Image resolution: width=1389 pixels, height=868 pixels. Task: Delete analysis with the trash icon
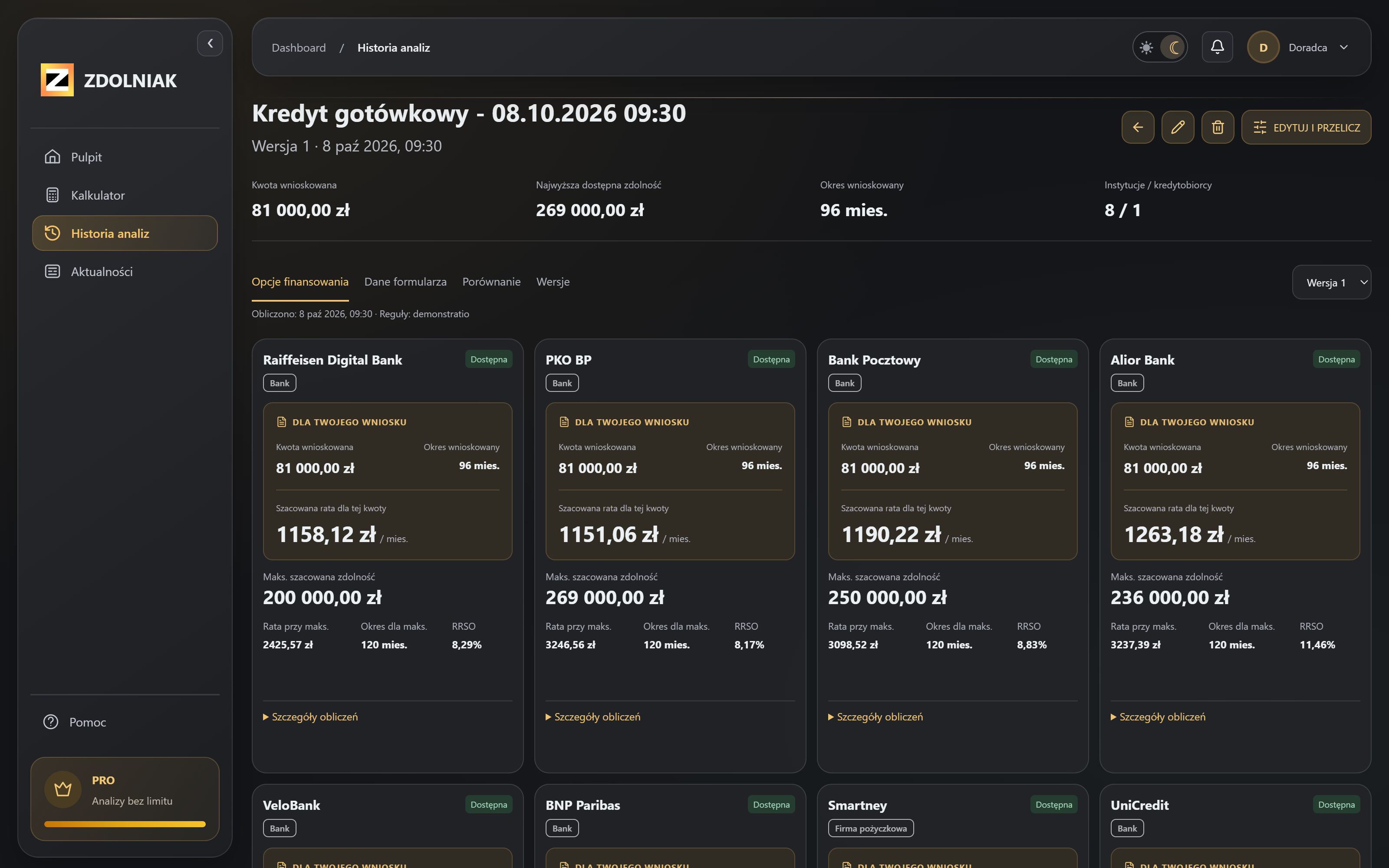(x=1218, y=127)
